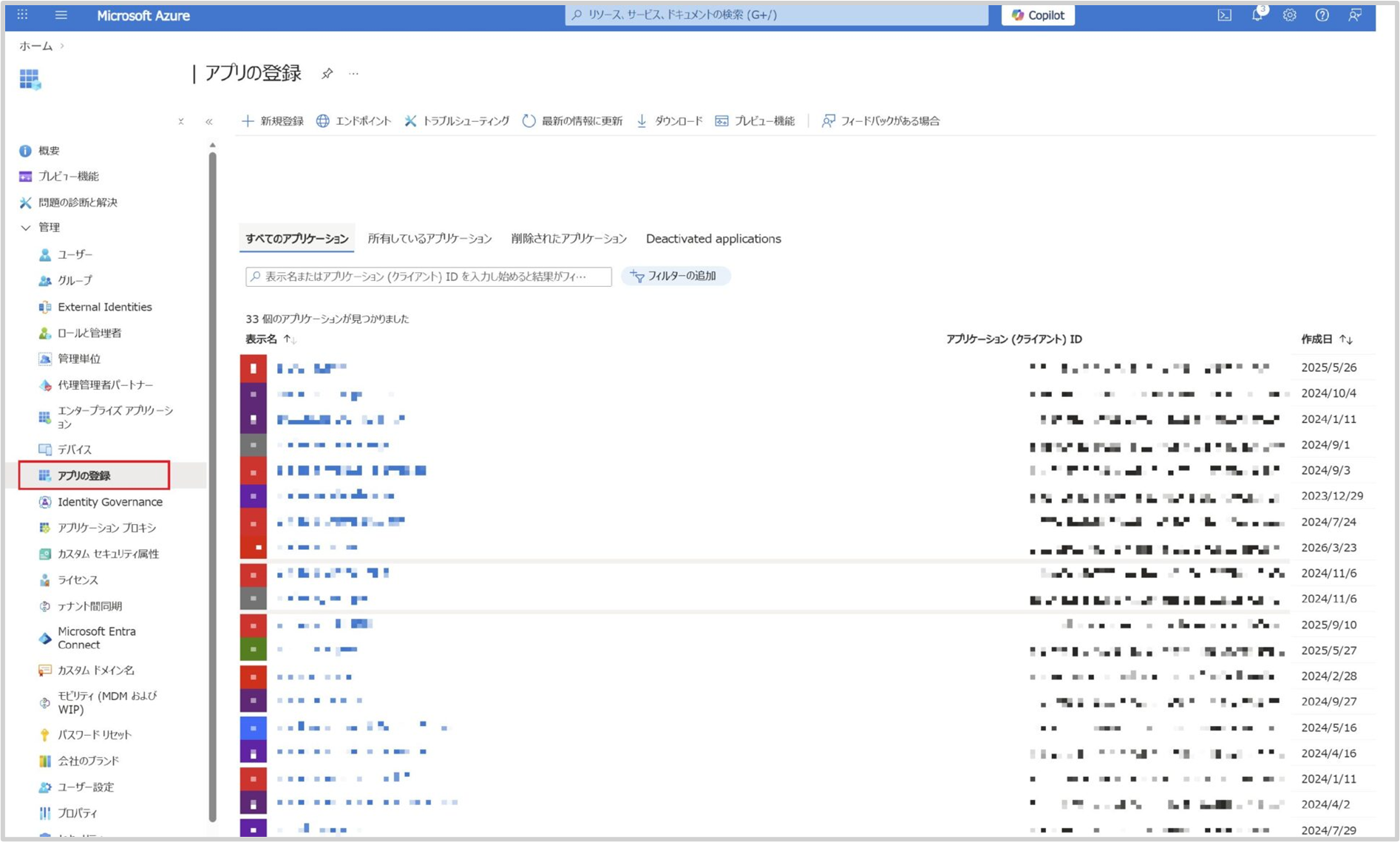This screenshot has width=1400, height=842.
Task: Switch to Deactivated applications tab
Action: (713, 239)
